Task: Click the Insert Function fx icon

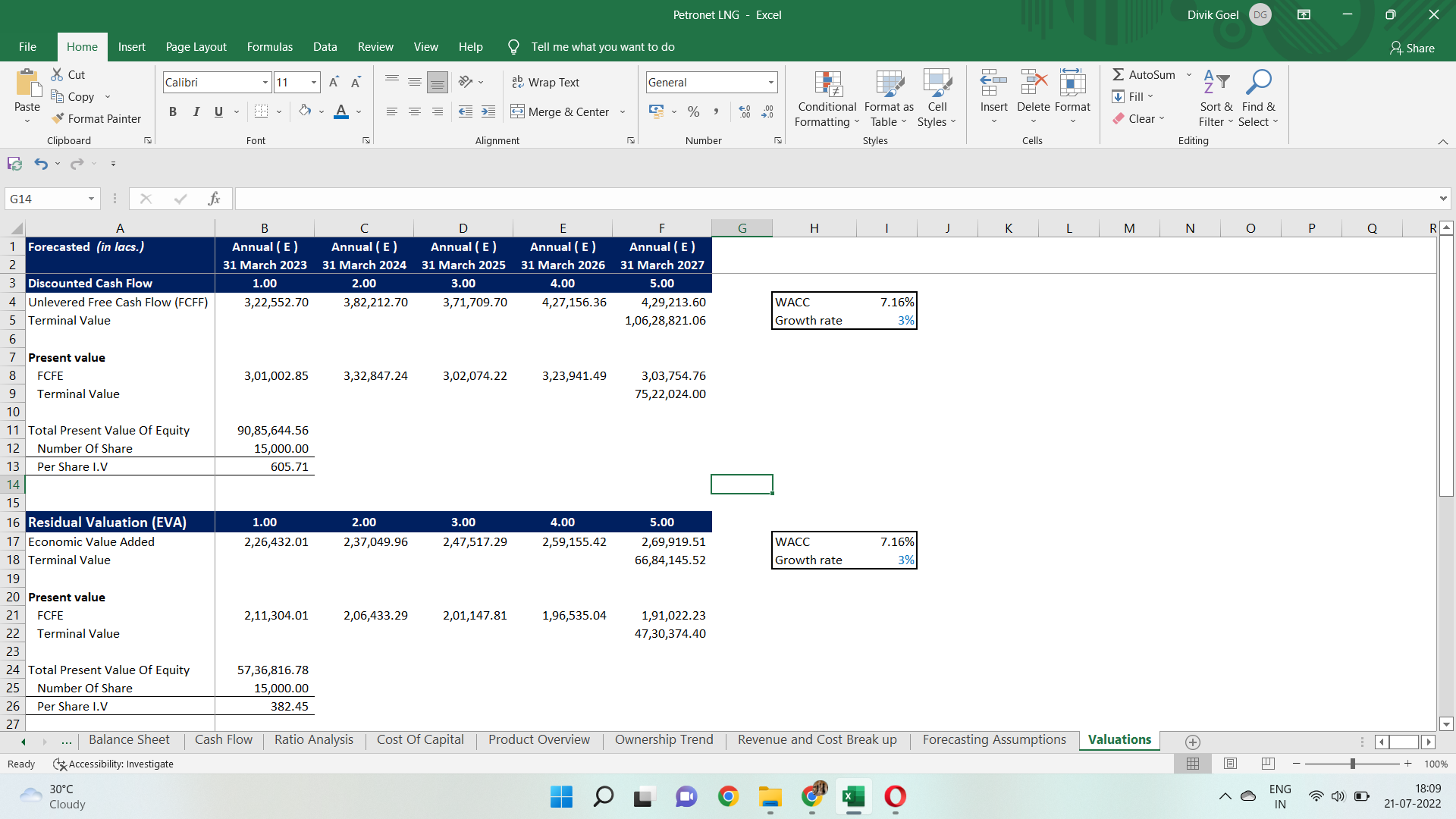Action: 214,199
